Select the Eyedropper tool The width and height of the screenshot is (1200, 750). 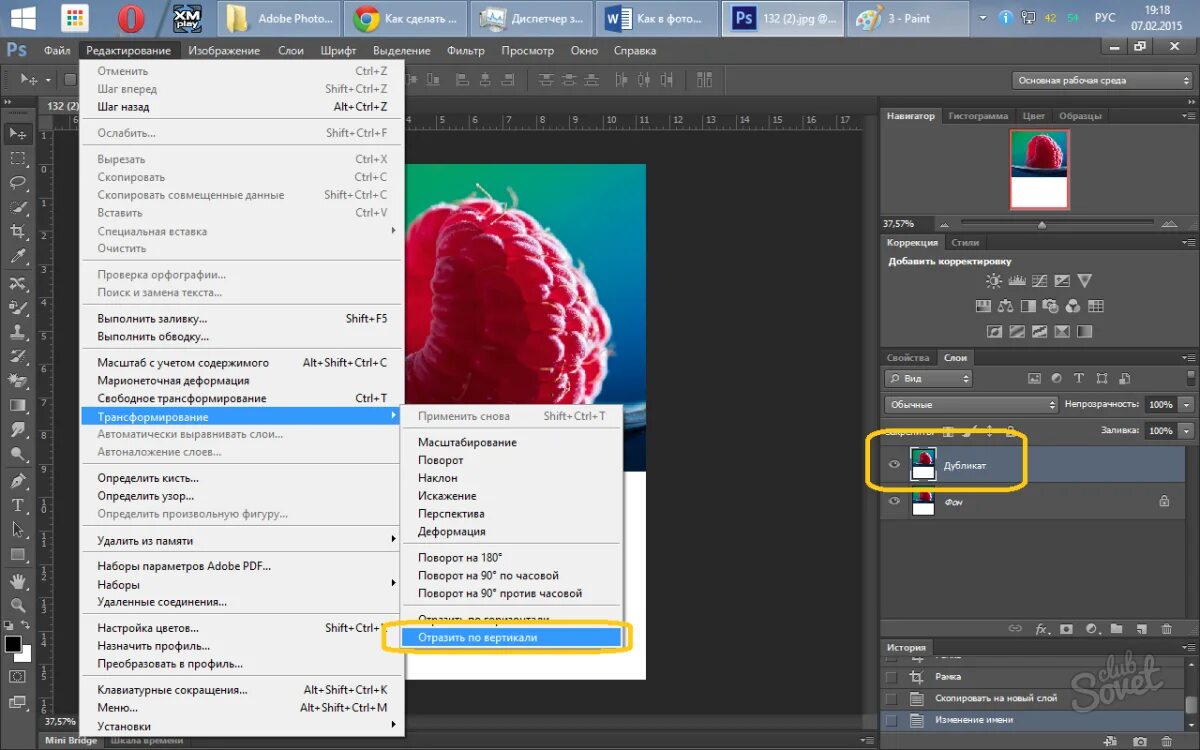(x=18, y=257)
